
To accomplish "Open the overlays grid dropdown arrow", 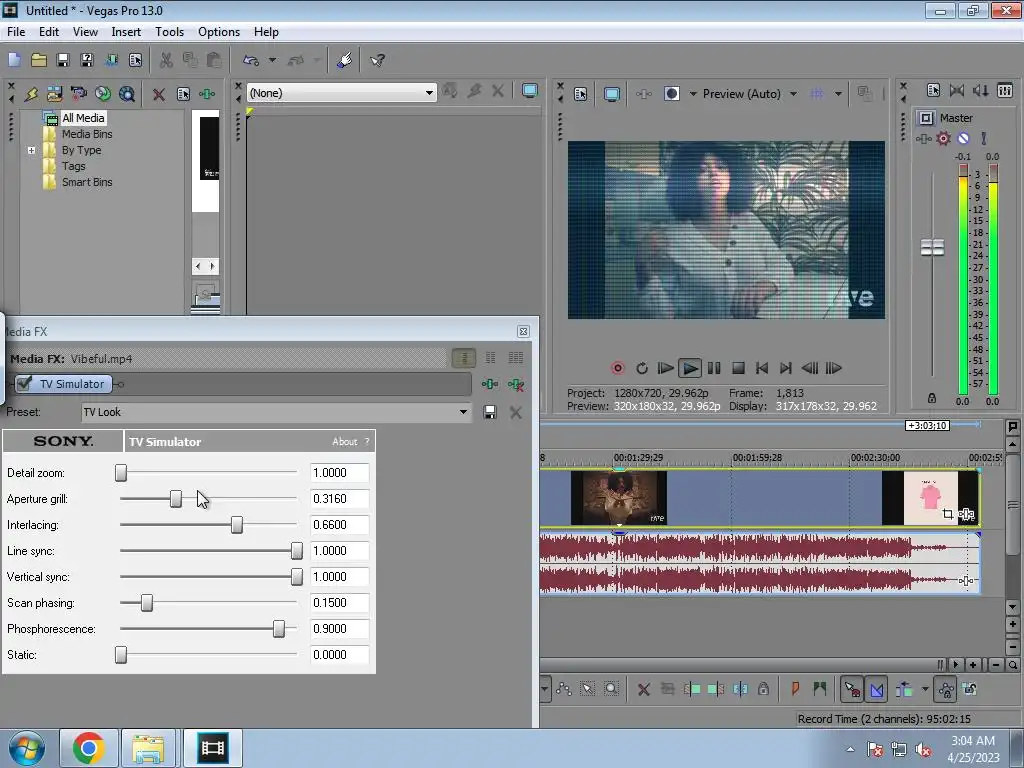I will [838, 94].
